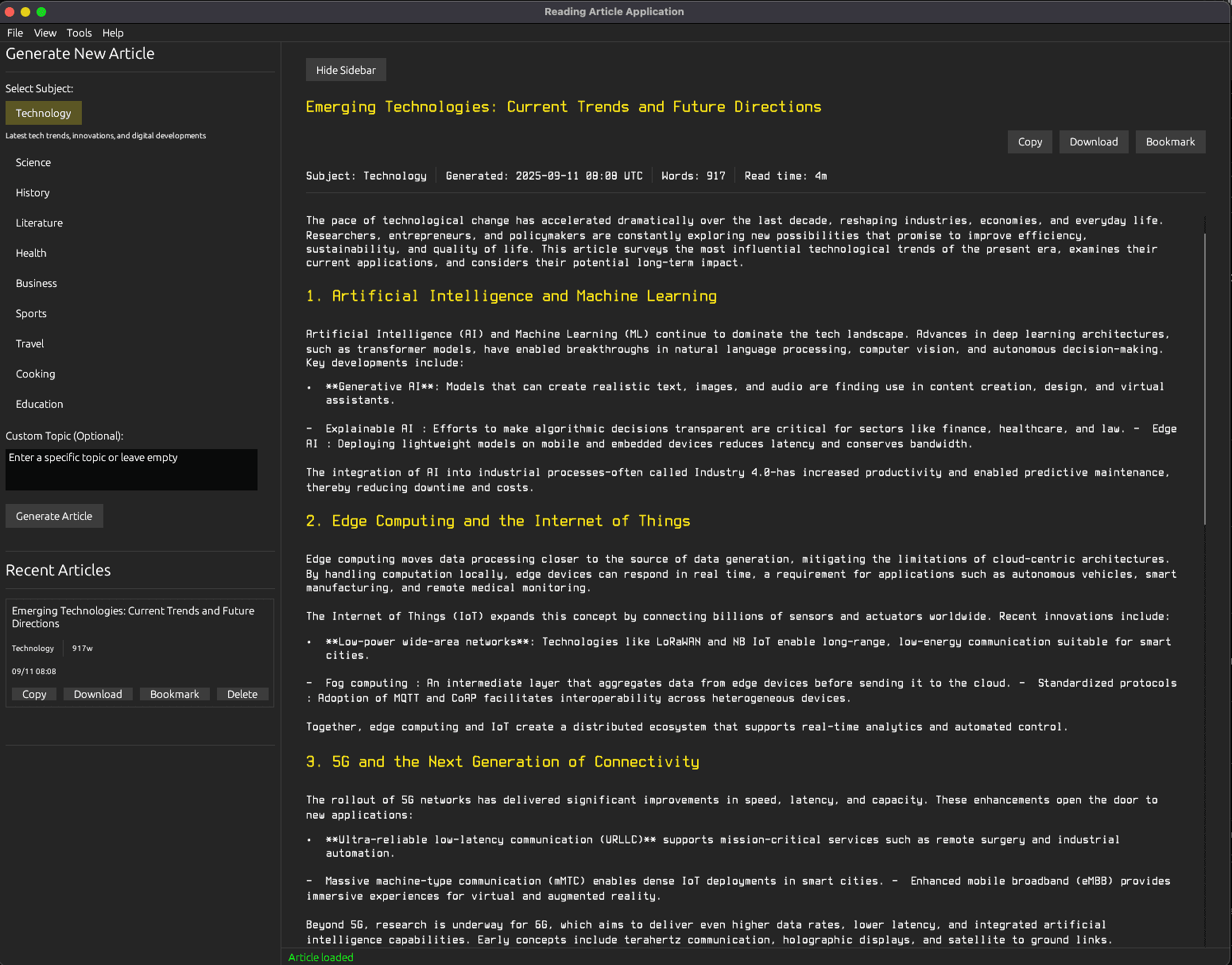Viewport: 1232px width, 965px height.
Task: Copy the Emerging Technologies recent article
Action: [x=33, y=694]
